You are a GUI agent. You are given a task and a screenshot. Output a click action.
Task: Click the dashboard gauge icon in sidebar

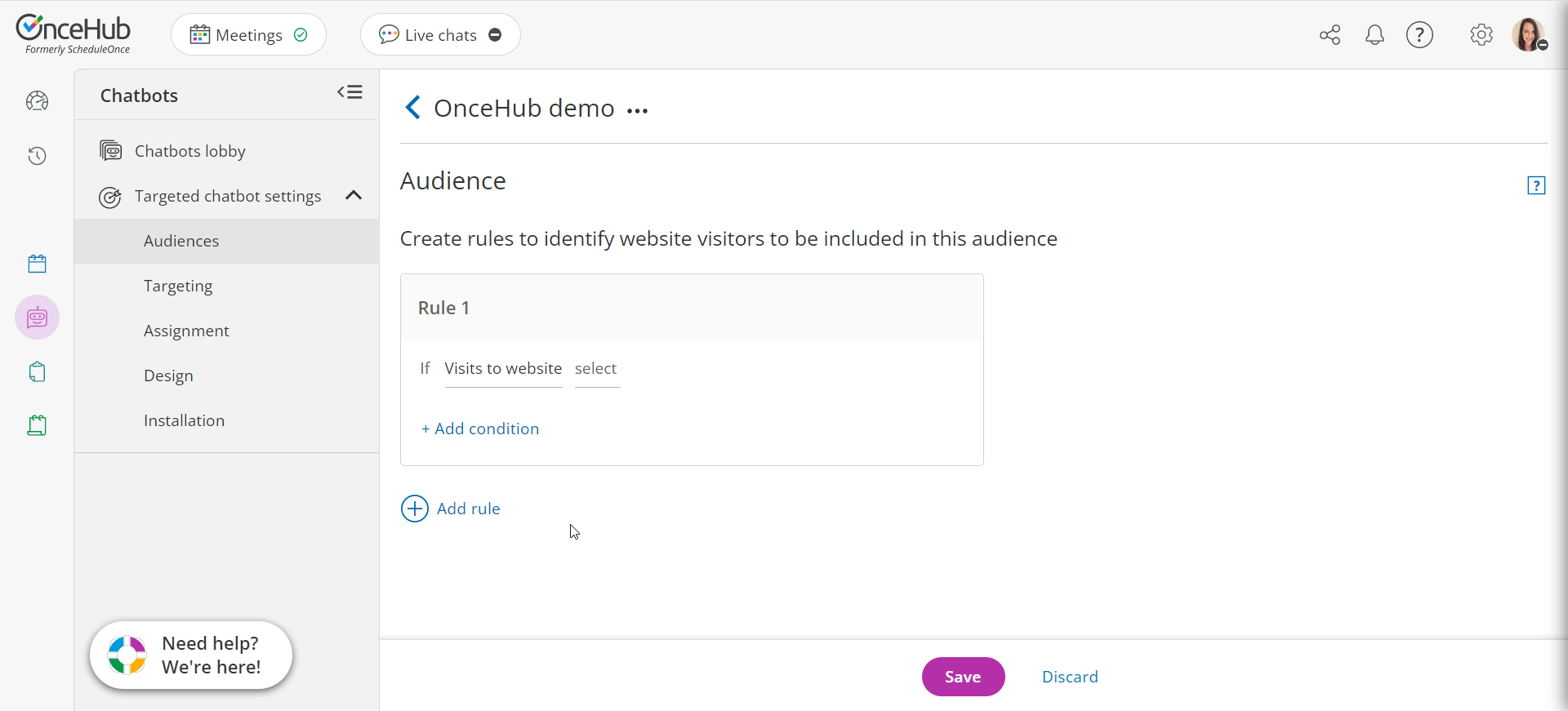point(38,101)
